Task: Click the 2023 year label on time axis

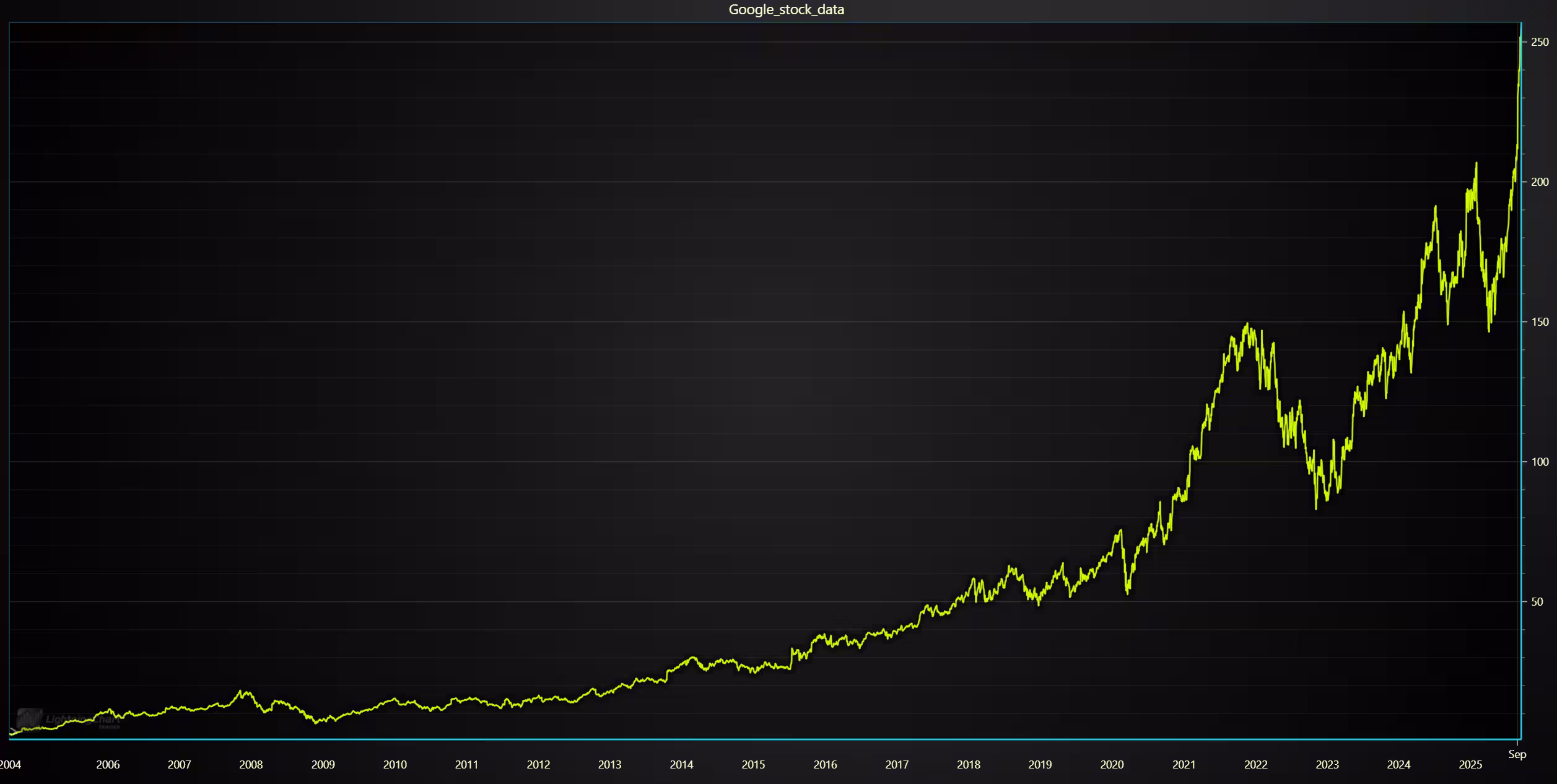Action: (1327, 765)
